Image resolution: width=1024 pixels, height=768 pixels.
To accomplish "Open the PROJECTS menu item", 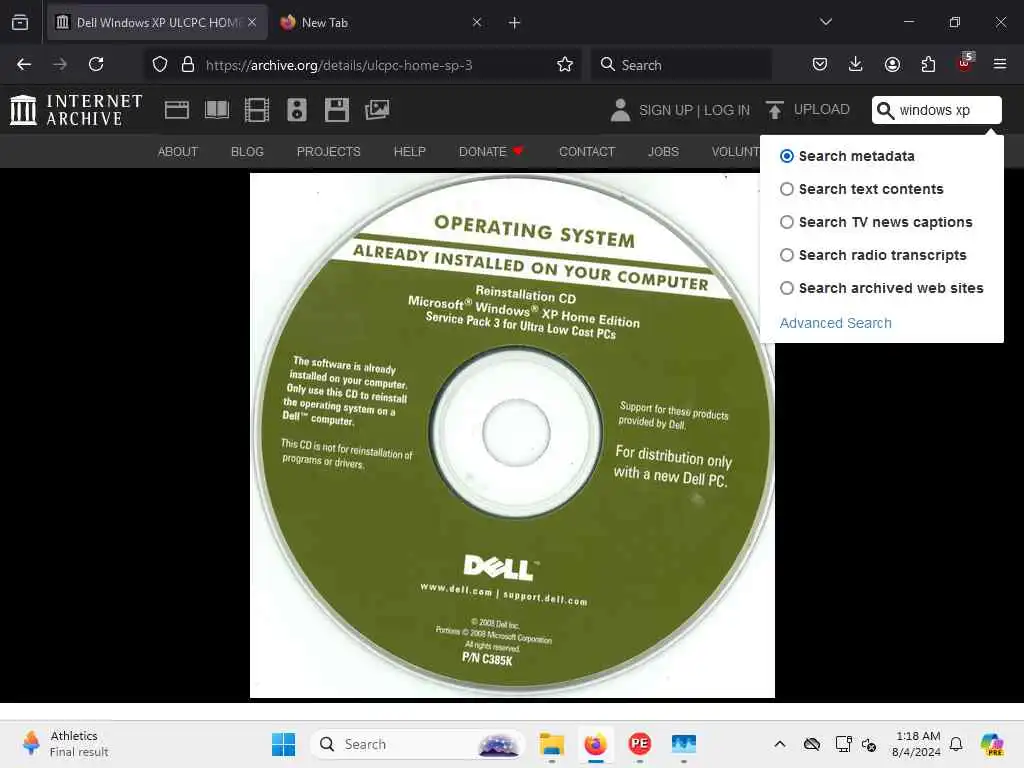I will pyautogui.click(x=328, y=152).
